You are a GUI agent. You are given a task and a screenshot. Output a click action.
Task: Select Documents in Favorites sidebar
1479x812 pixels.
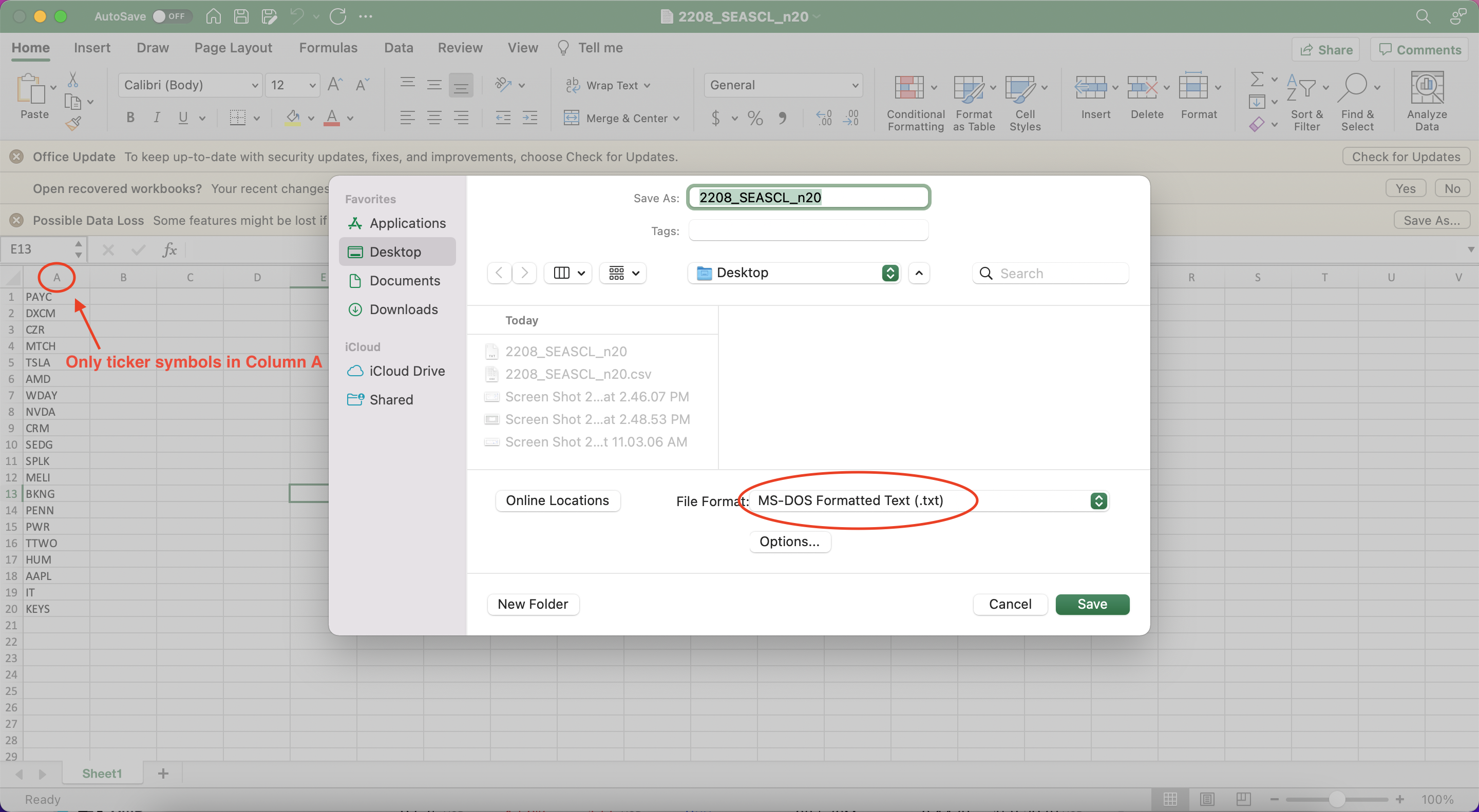click(404, 281)
